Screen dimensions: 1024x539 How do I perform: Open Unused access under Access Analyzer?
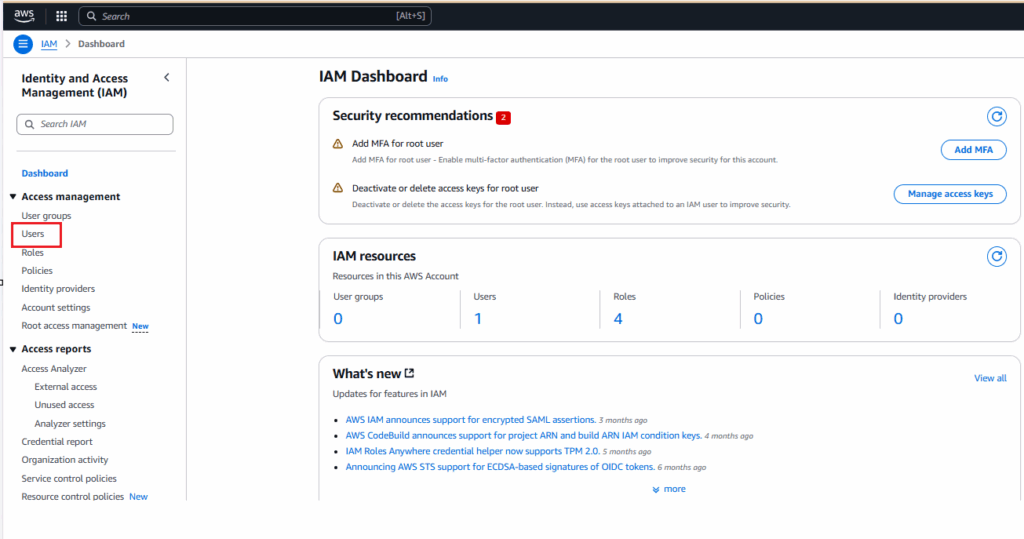(64, 405)
